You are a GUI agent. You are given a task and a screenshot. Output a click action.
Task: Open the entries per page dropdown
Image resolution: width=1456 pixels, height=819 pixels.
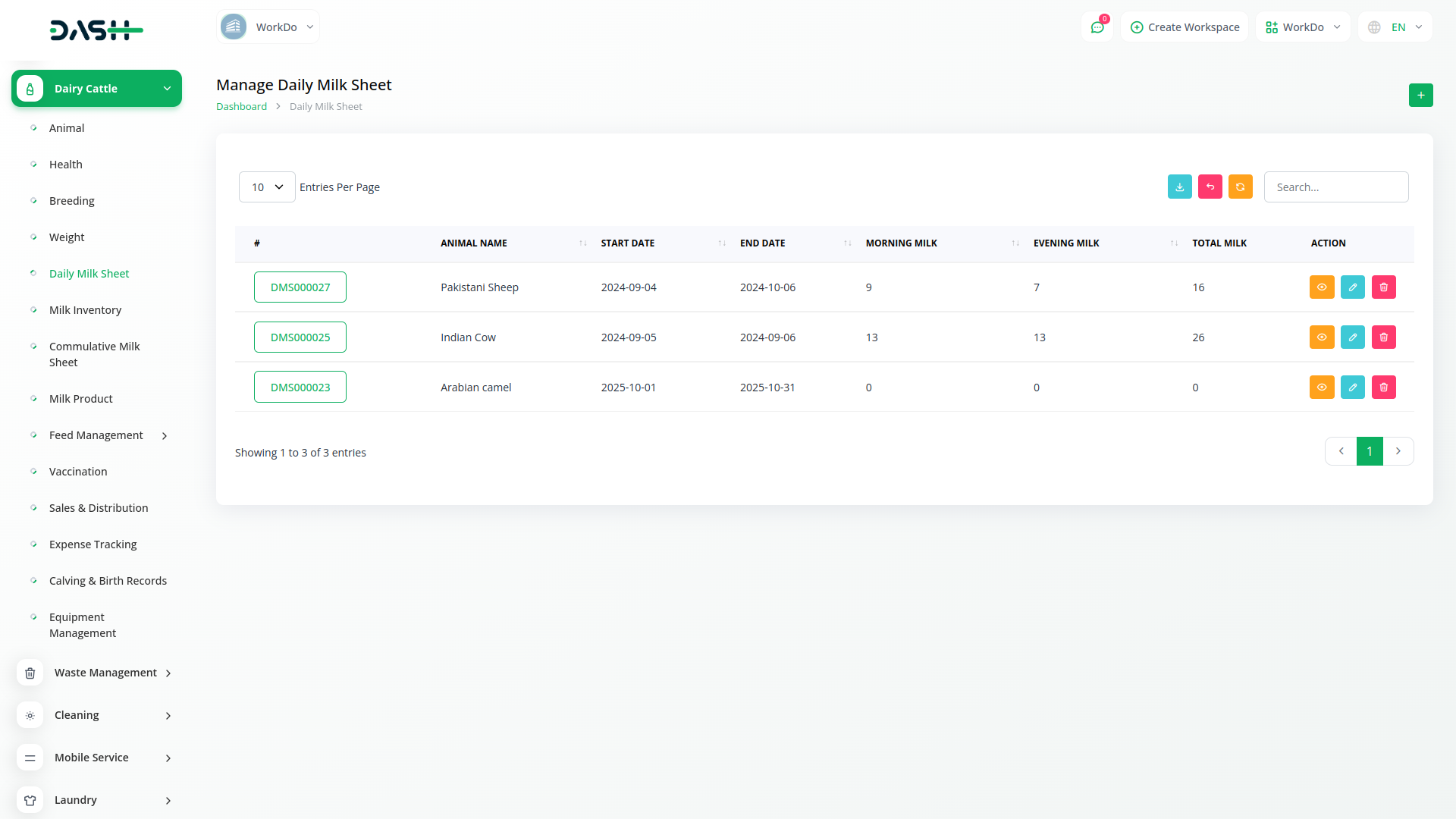267,187
